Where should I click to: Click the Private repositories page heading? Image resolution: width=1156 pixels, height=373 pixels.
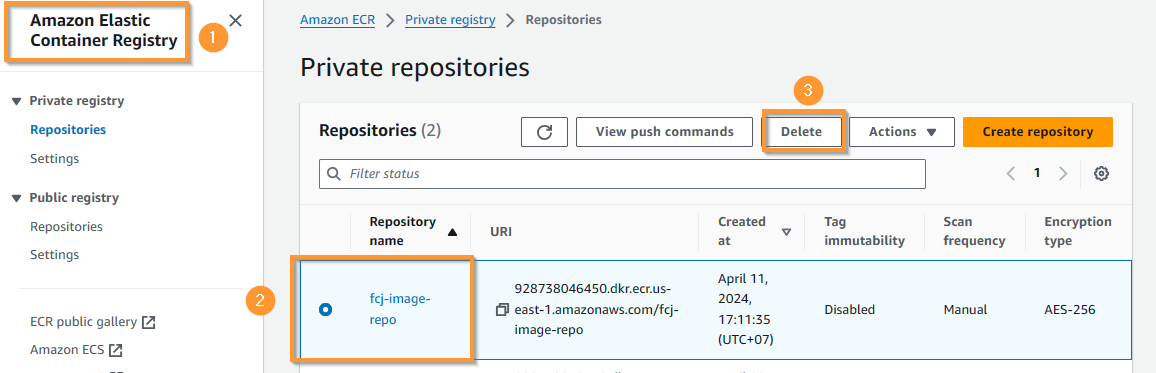(x=415, y=68)
